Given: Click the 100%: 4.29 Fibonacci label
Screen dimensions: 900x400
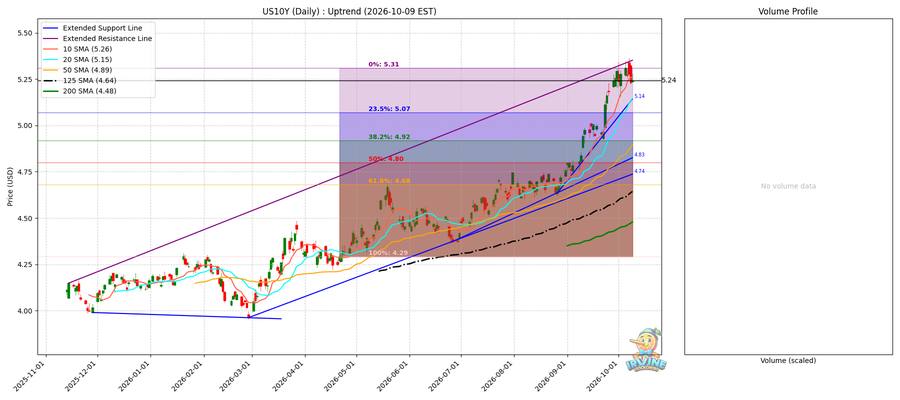Looking at the screenshot, I should coord(388,253).
